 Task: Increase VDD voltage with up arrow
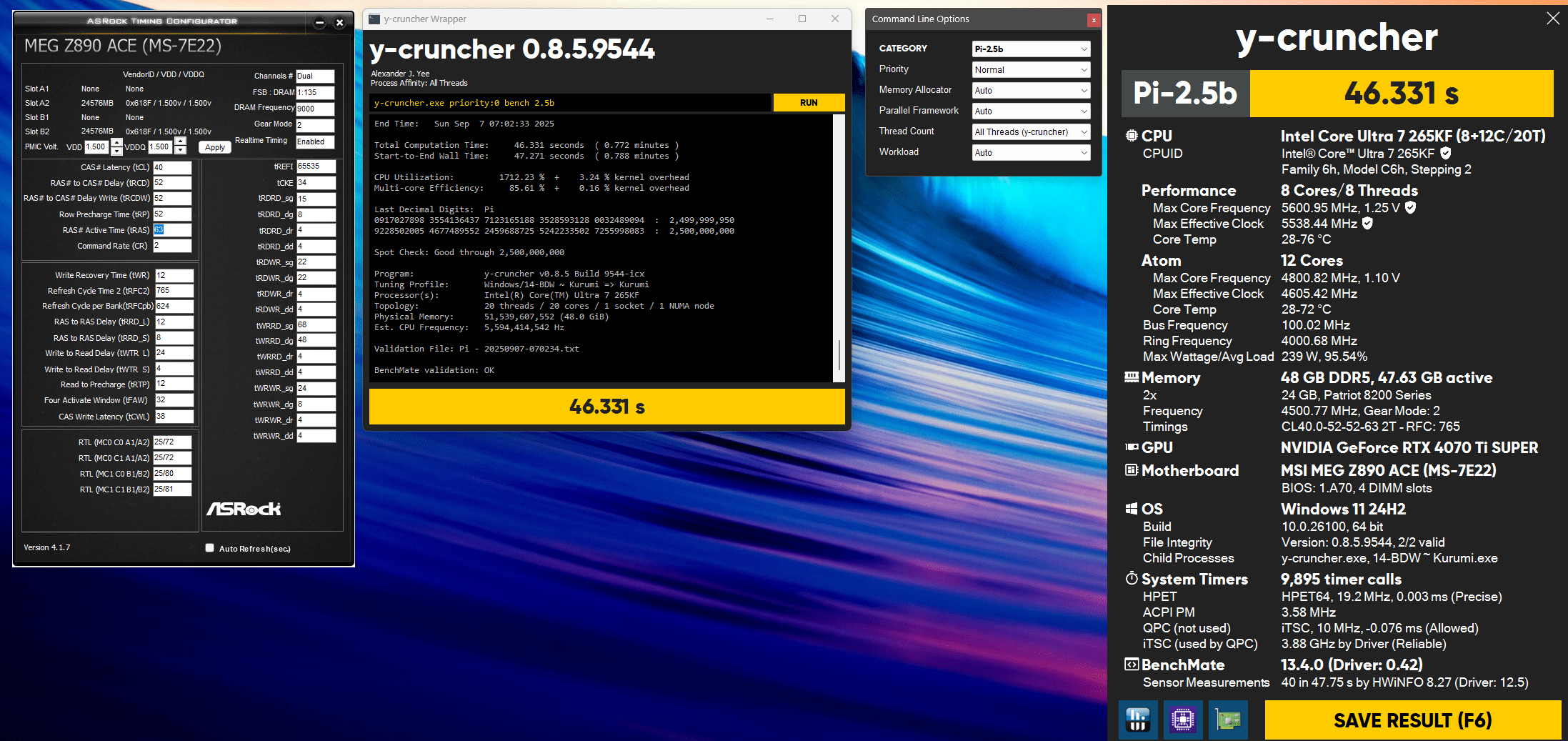pos(116,143)
